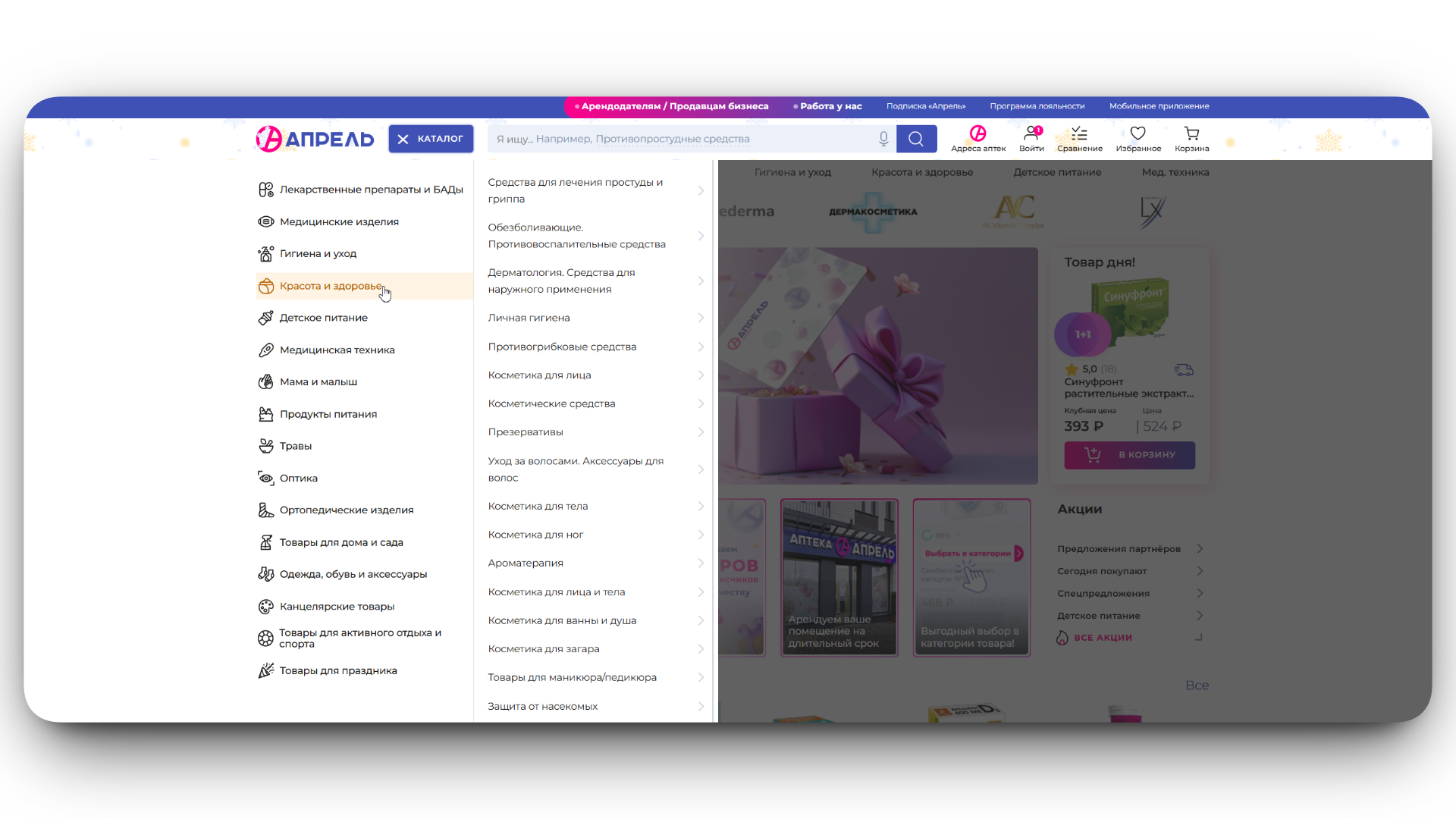Viewport: 1456px width, 819px height.
Task: Close the Каталог menu button
Action: click(431, 139)
